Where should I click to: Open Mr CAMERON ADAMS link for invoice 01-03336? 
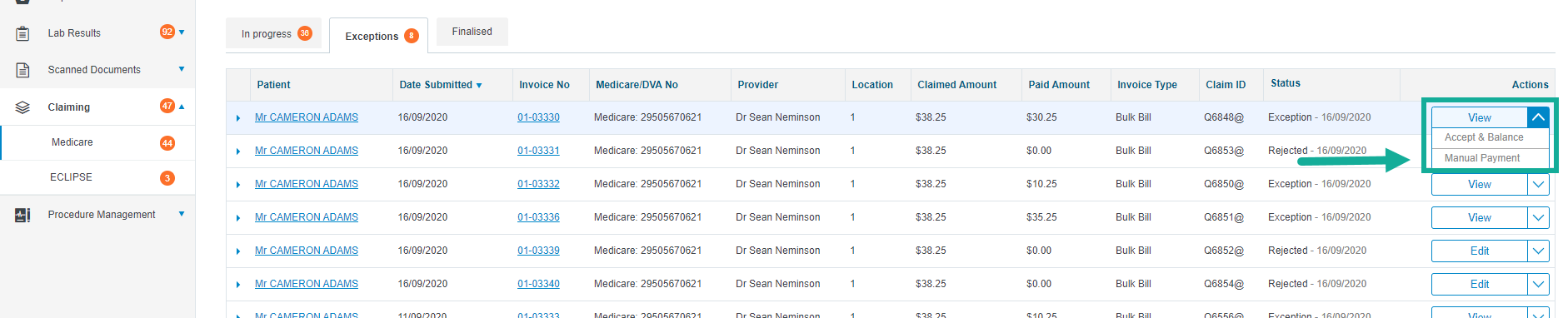[307, 217]
